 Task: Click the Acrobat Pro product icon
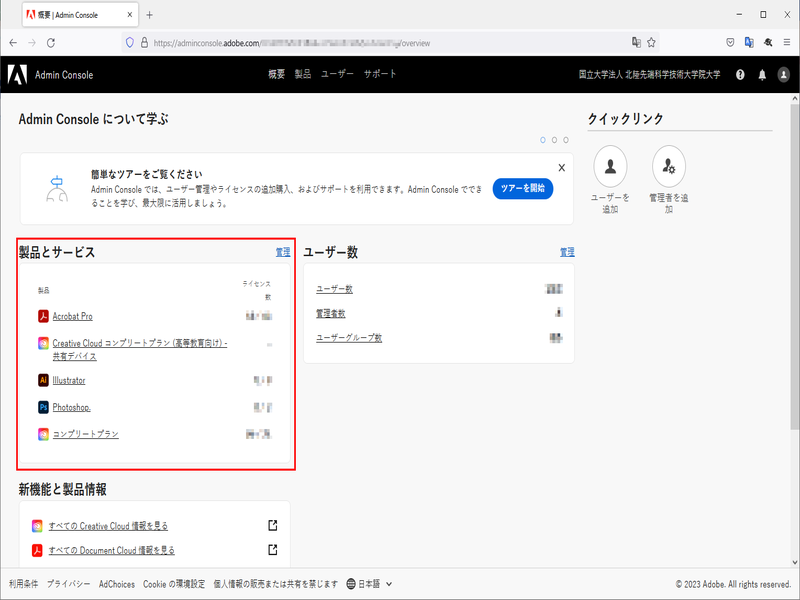click(x=43, y=316)
